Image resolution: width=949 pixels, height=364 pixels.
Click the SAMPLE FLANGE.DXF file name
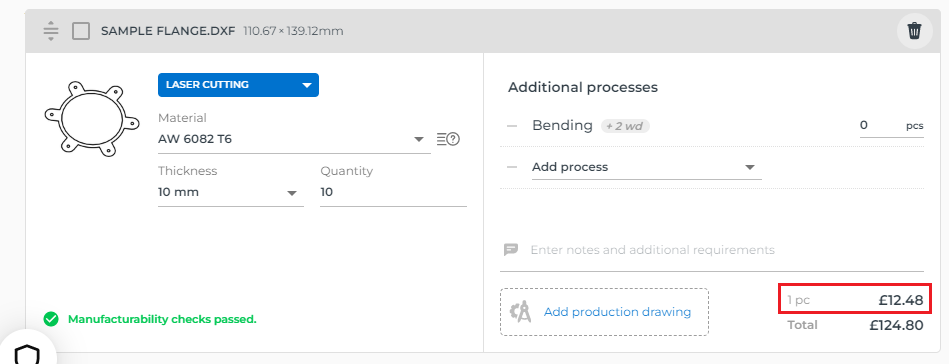(168, 31)
